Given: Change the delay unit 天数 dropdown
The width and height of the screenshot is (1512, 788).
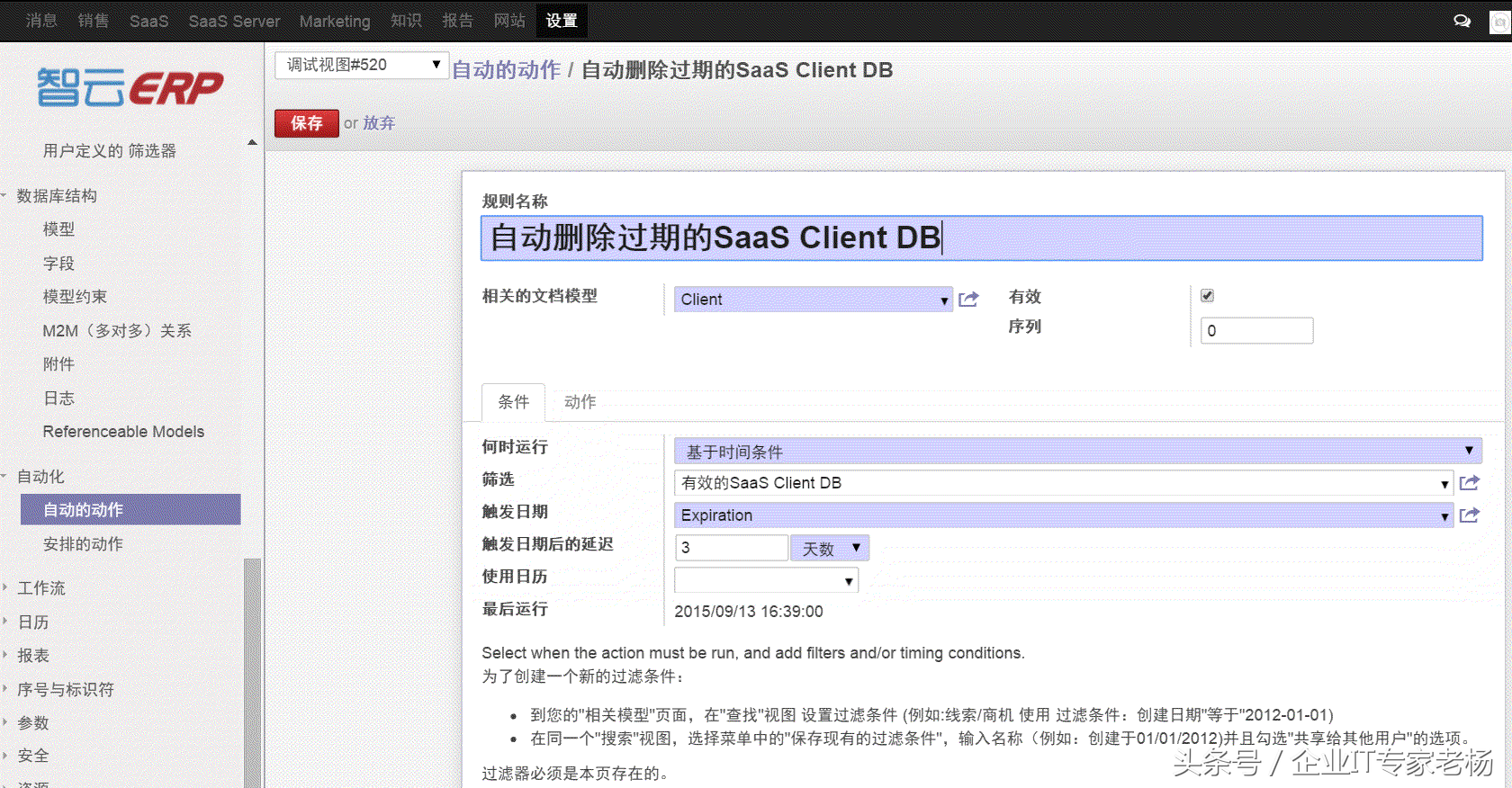Looking at the screenshot, I should point(829,548).
